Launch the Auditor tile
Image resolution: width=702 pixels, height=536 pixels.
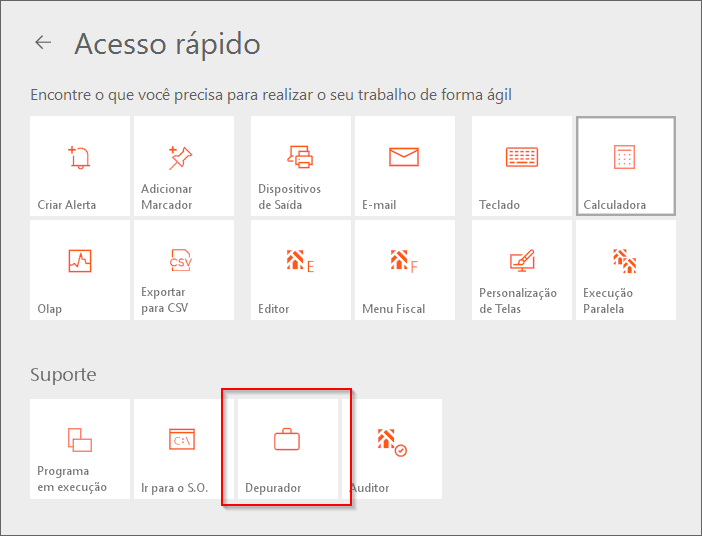392,449
